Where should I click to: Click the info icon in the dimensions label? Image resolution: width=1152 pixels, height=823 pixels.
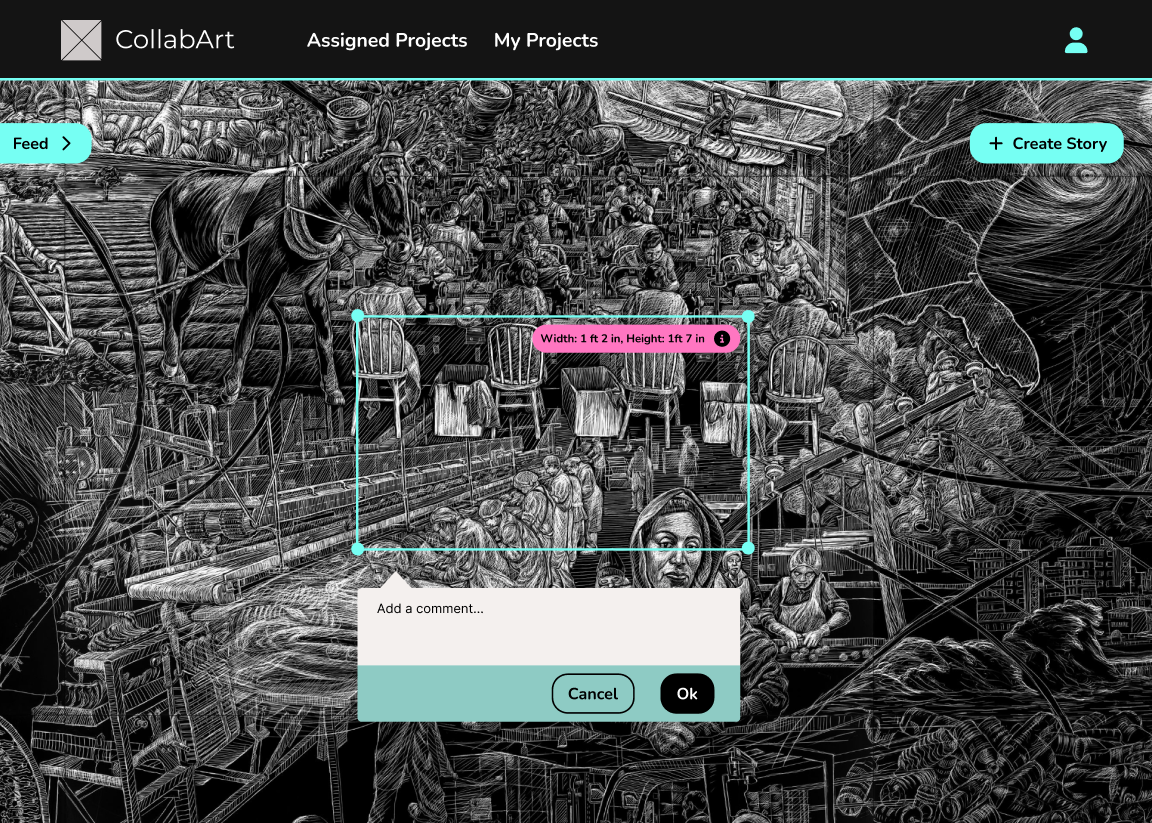tap(722, 339)
